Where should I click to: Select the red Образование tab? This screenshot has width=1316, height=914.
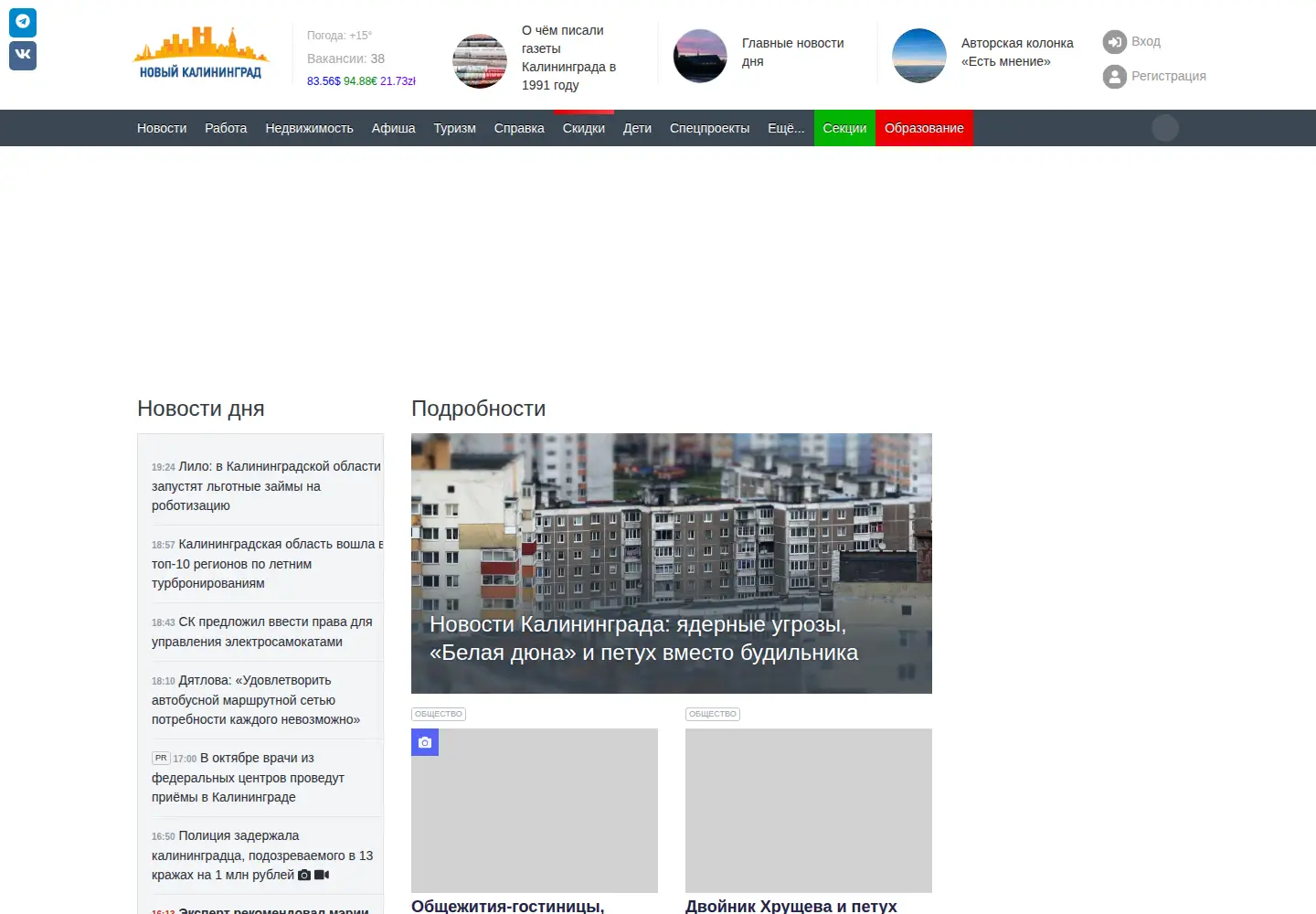[924, 128]
